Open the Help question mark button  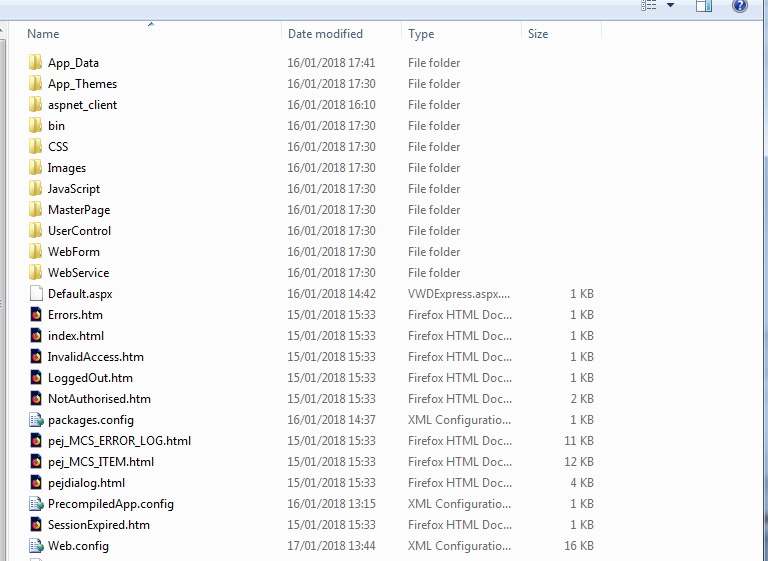tap(740, 6)
